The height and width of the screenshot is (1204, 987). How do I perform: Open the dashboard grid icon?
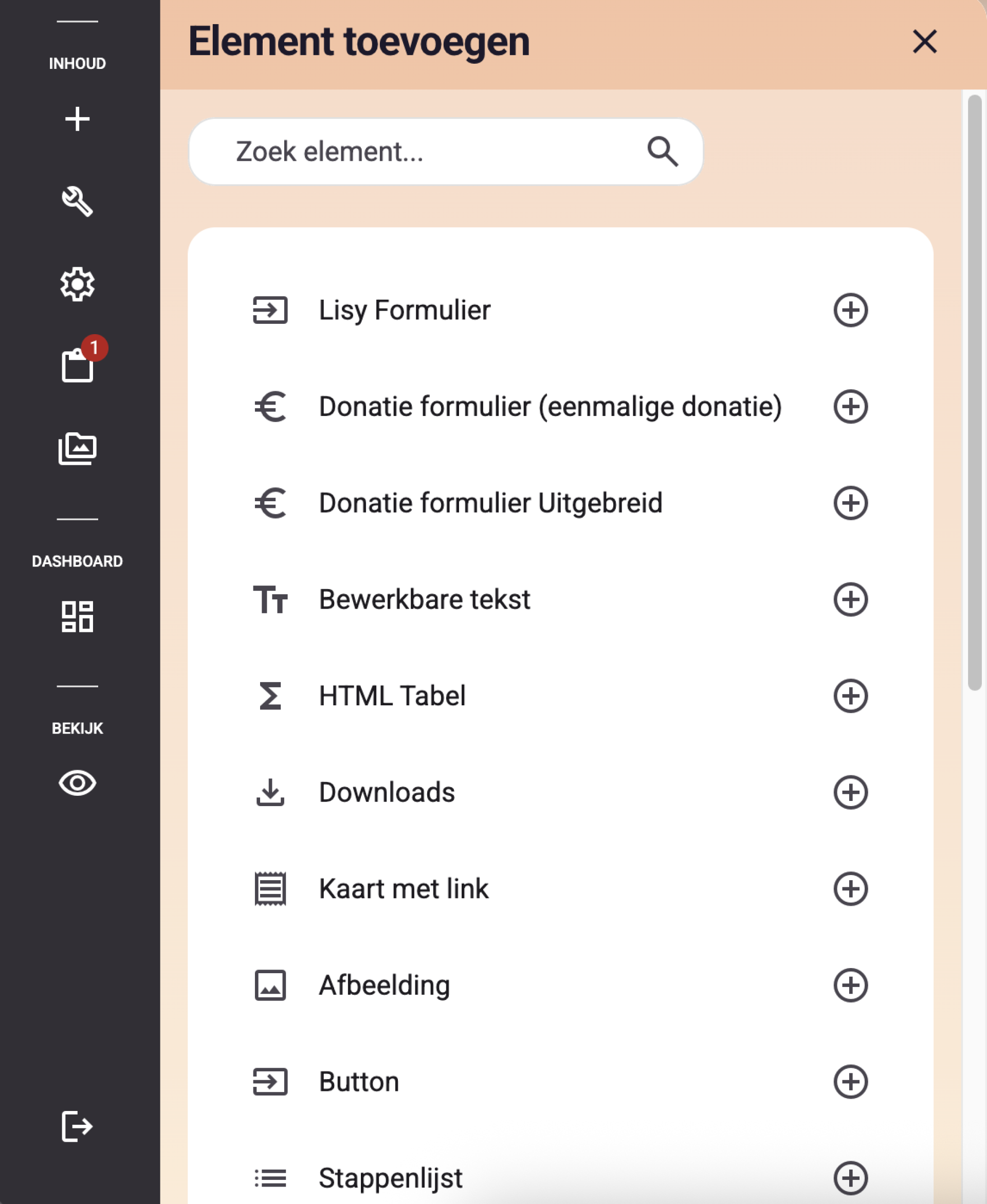pyautogui.click(x=77, y=616)
